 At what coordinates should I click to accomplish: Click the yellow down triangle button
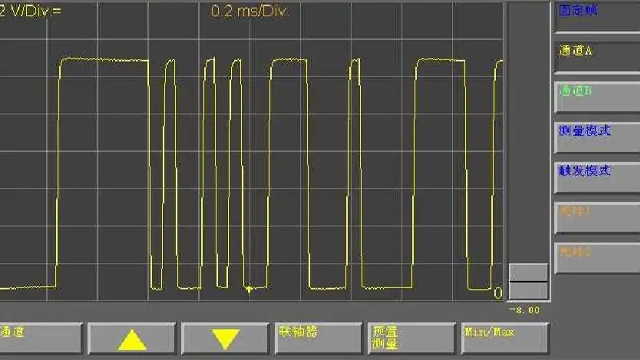coord(225,338)
